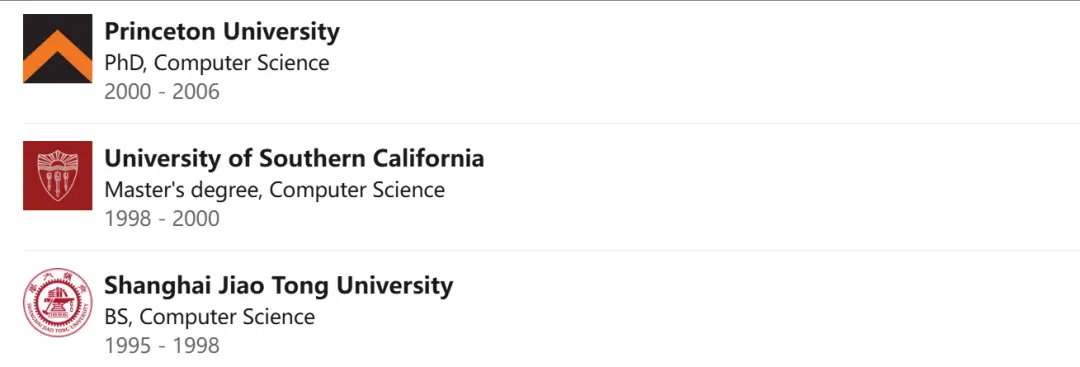1080x367 pixels.
Task: Click the University of Southern California shield logo
Action: (x=57, y=176)
